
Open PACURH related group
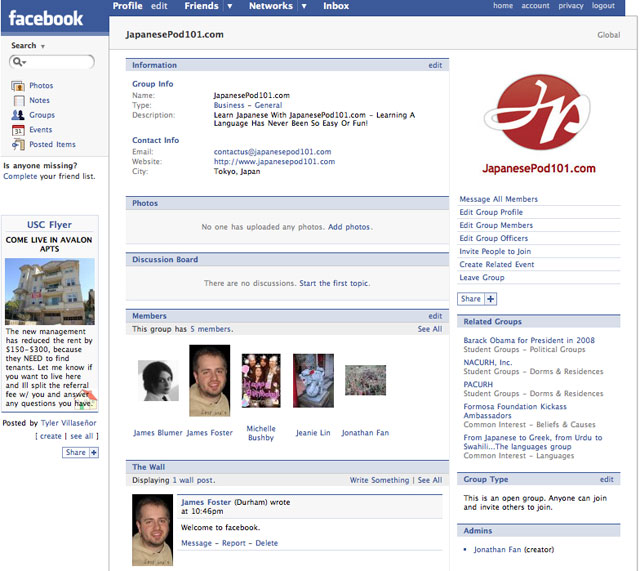(x=478, y=384)
